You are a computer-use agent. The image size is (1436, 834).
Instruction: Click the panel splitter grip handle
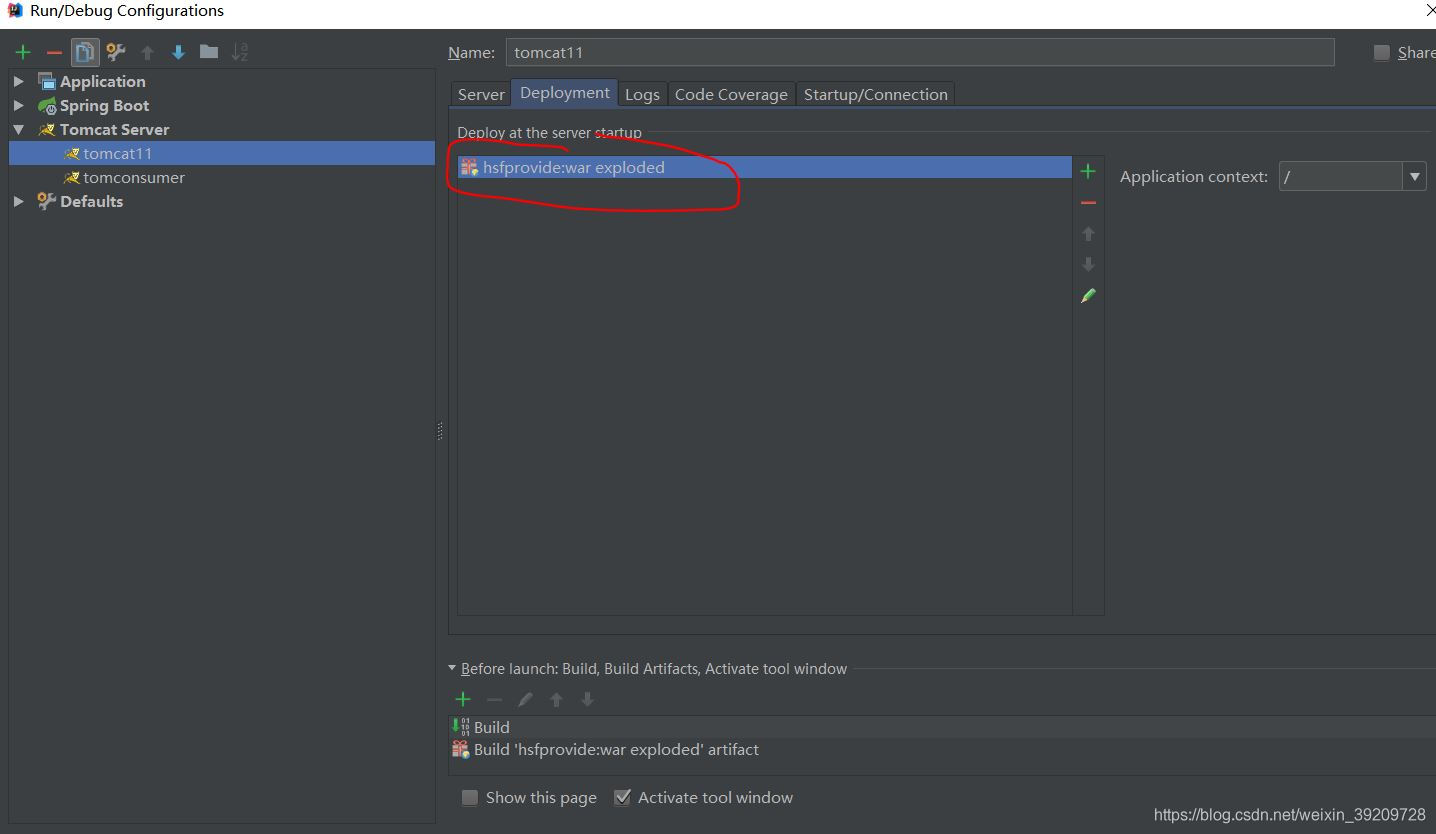440,431
